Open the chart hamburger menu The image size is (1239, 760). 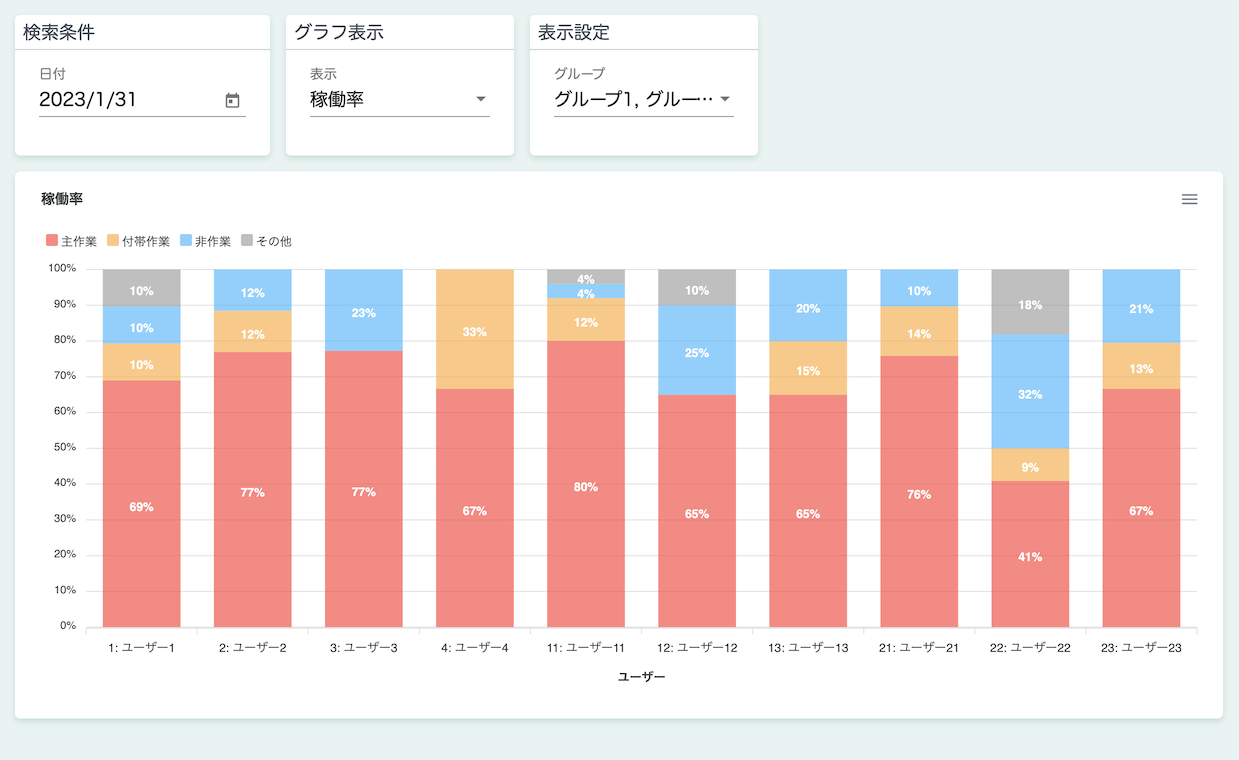(x=1189, y=199)
